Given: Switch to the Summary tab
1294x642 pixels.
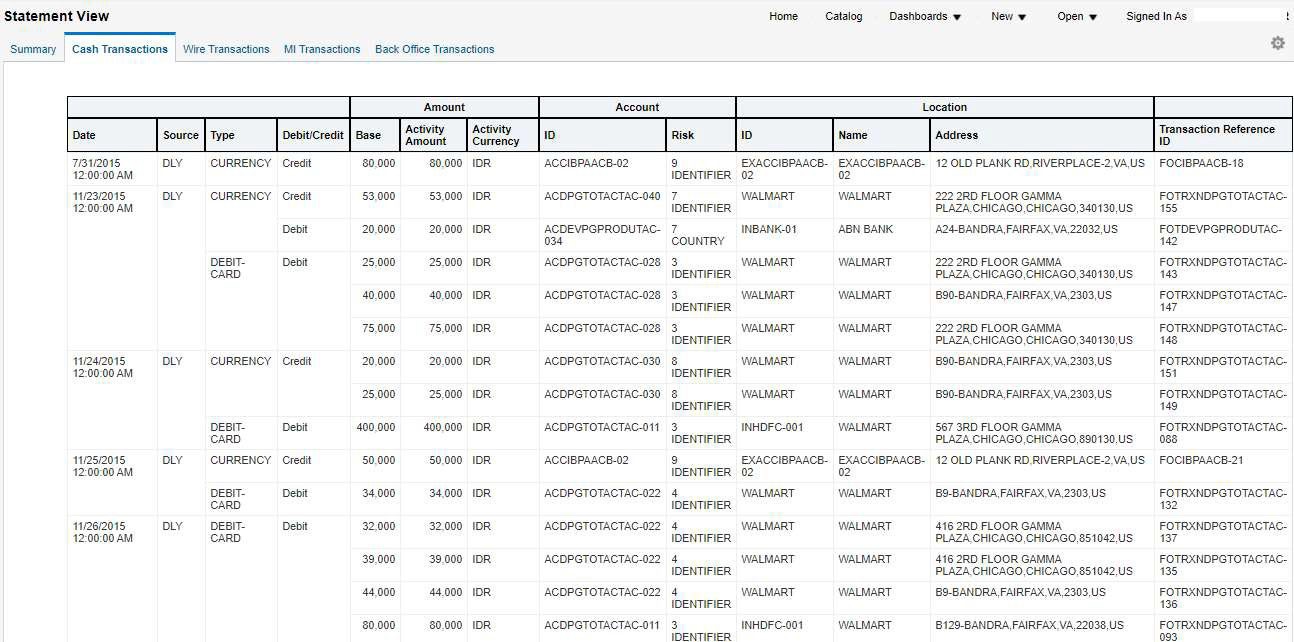Looking at the screenshot, I should click(33, 48).
